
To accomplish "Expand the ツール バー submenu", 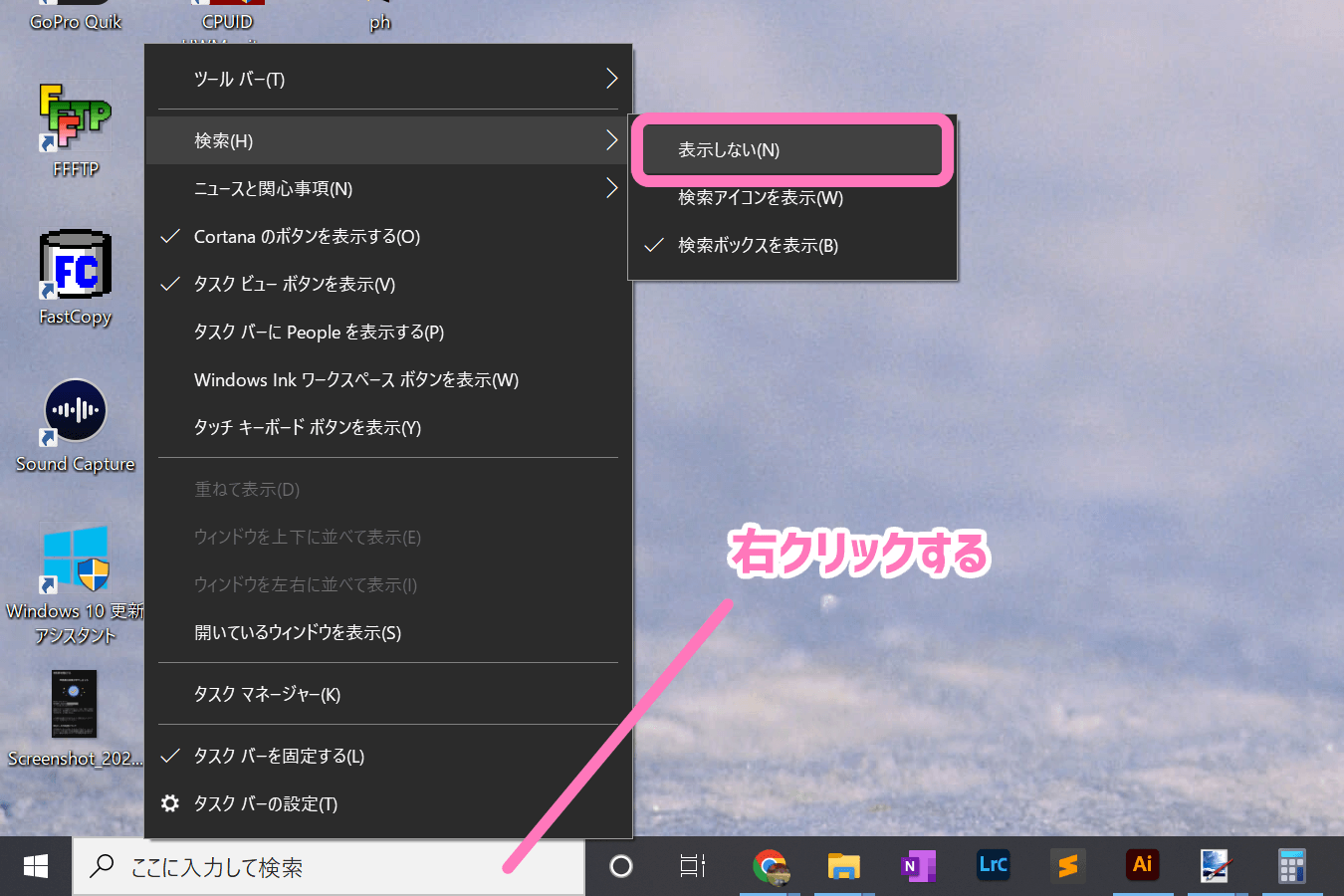I will (x=388, y=80).
